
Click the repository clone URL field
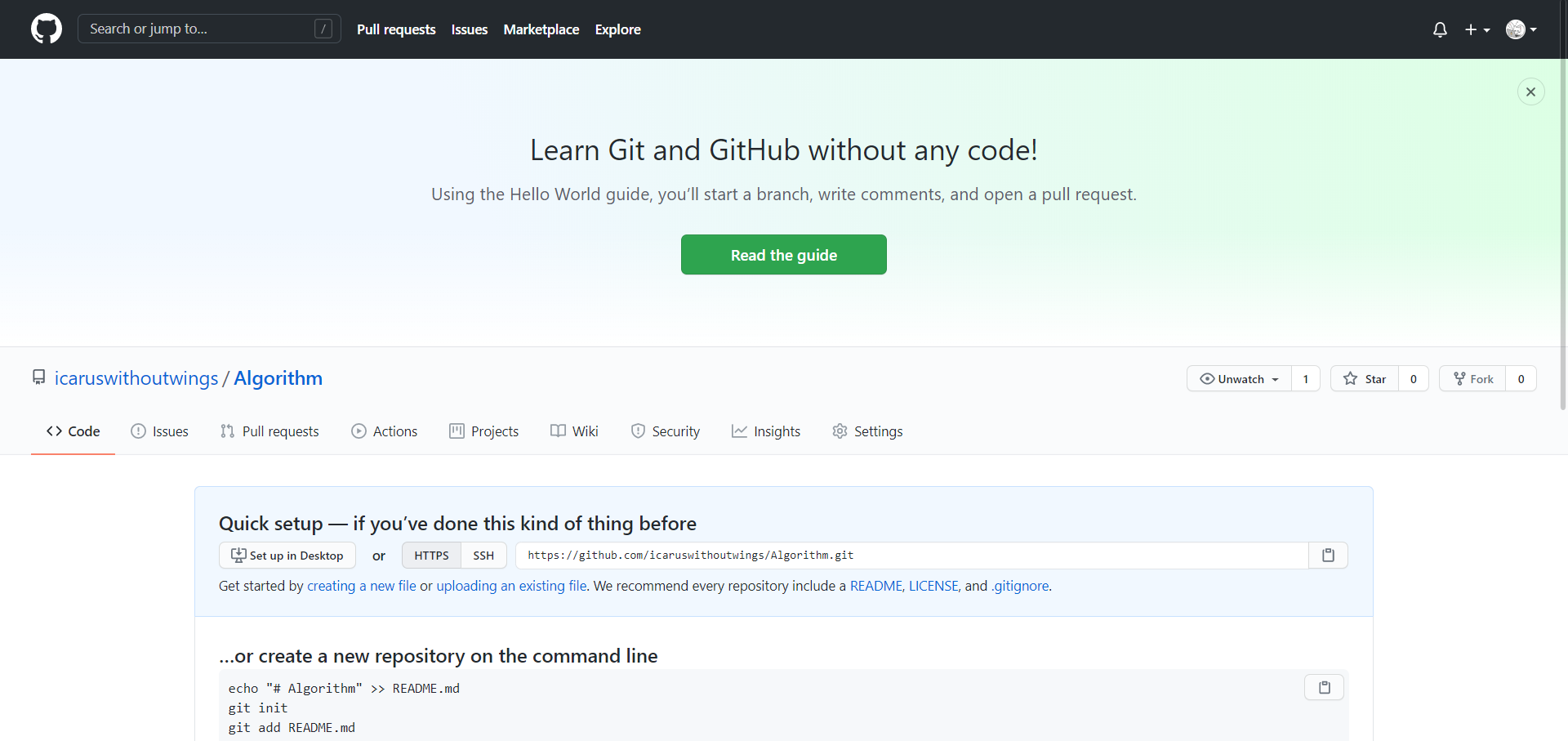pos(912,556)
